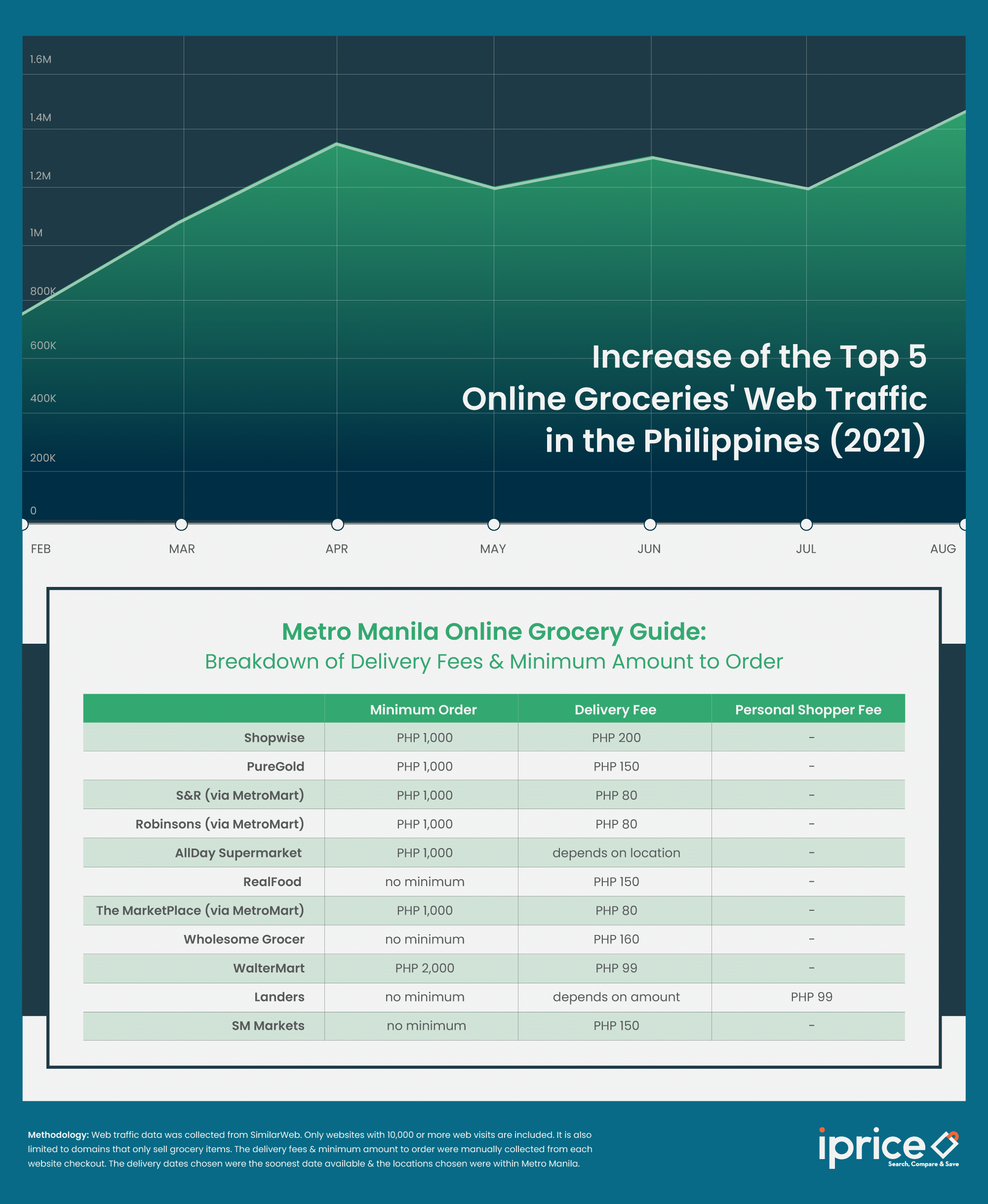
Task: Click the AUG month label
Action: 943,549
